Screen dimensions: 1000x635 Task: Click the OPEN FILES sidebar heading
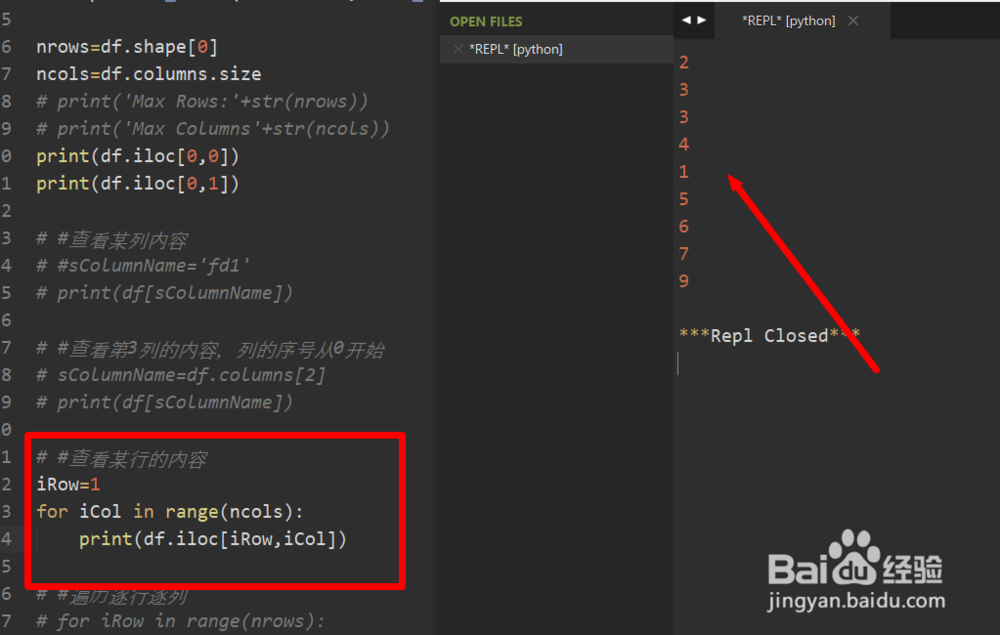coord(486,22)
